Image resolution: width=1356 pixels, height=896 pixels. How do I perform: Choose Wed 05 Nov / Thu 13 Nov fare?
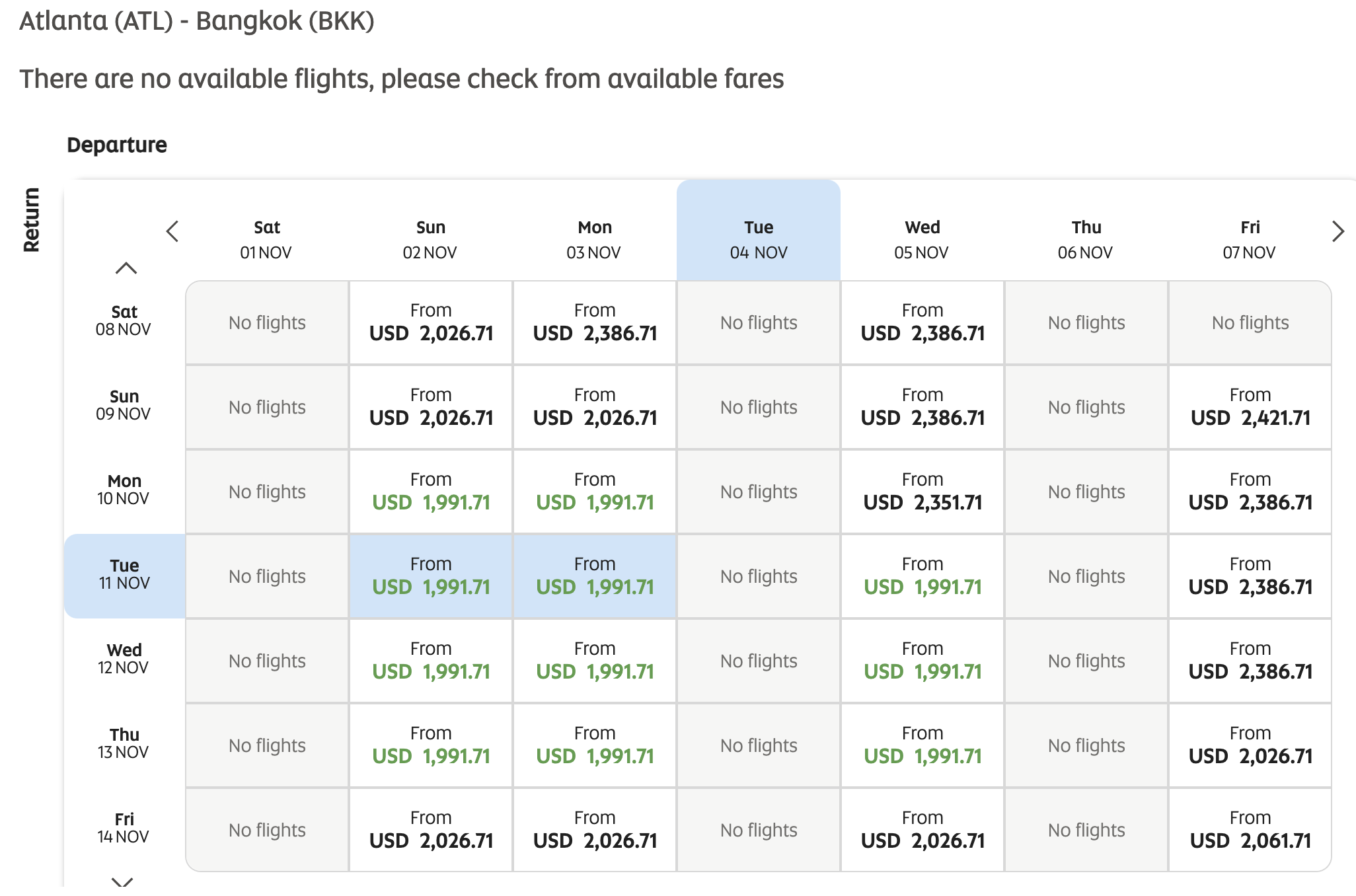click(x=923, y=745)
